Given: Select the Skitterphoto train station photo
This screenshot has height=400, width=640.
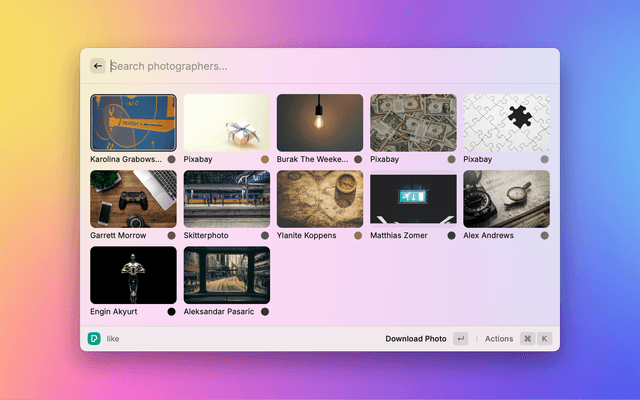Looking at the screenshot, I should coord(227,198).
